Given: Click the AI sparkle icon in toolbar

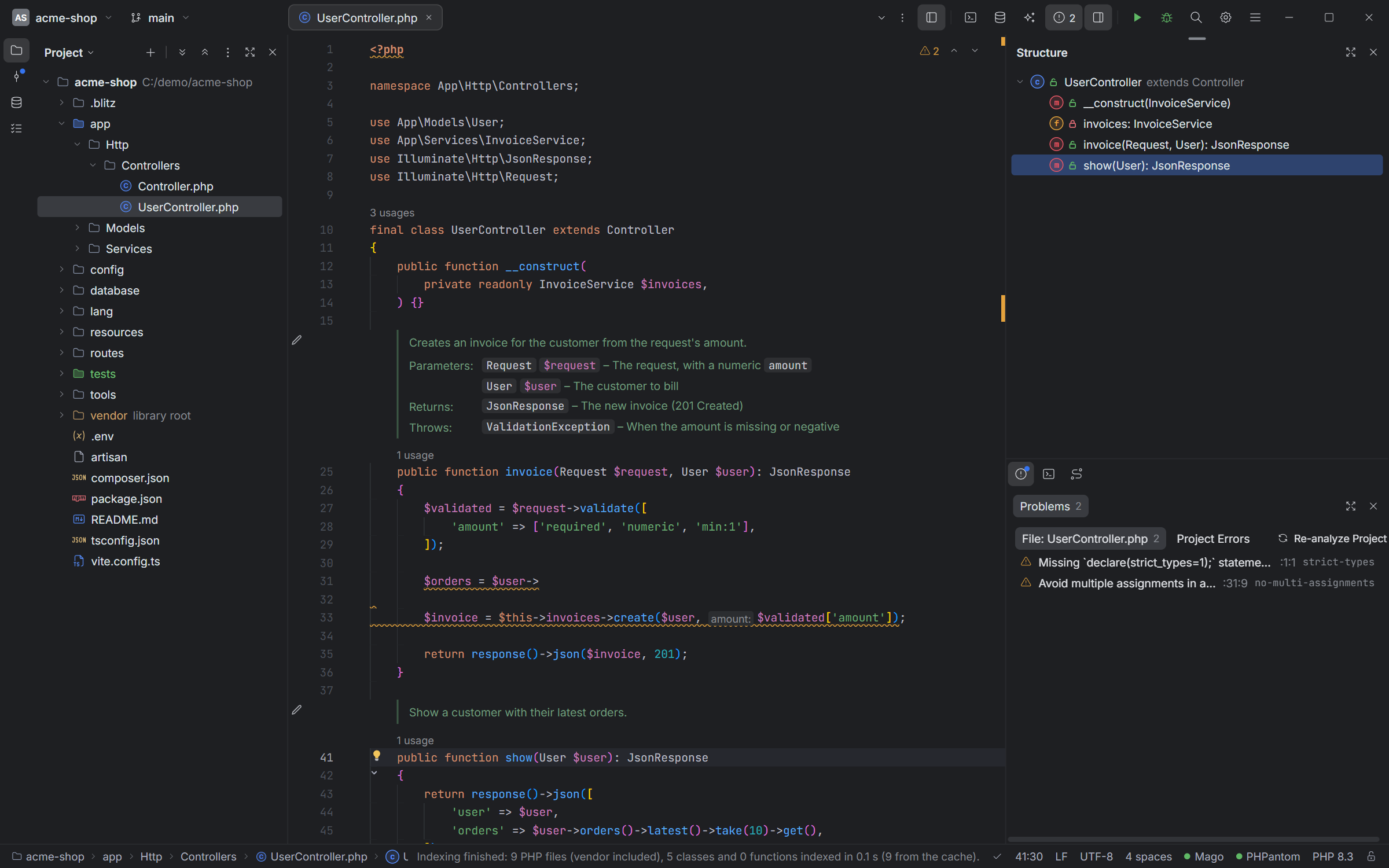Looking at the screenshot, I should pyautogui.click(x=1029, y=17).
